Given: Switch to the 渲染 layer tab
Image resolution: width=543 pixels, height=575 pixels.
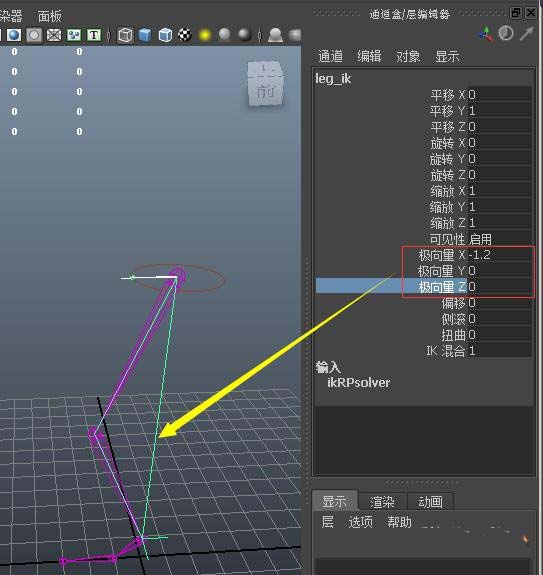Looking at the screenshot, I should 382,502.
